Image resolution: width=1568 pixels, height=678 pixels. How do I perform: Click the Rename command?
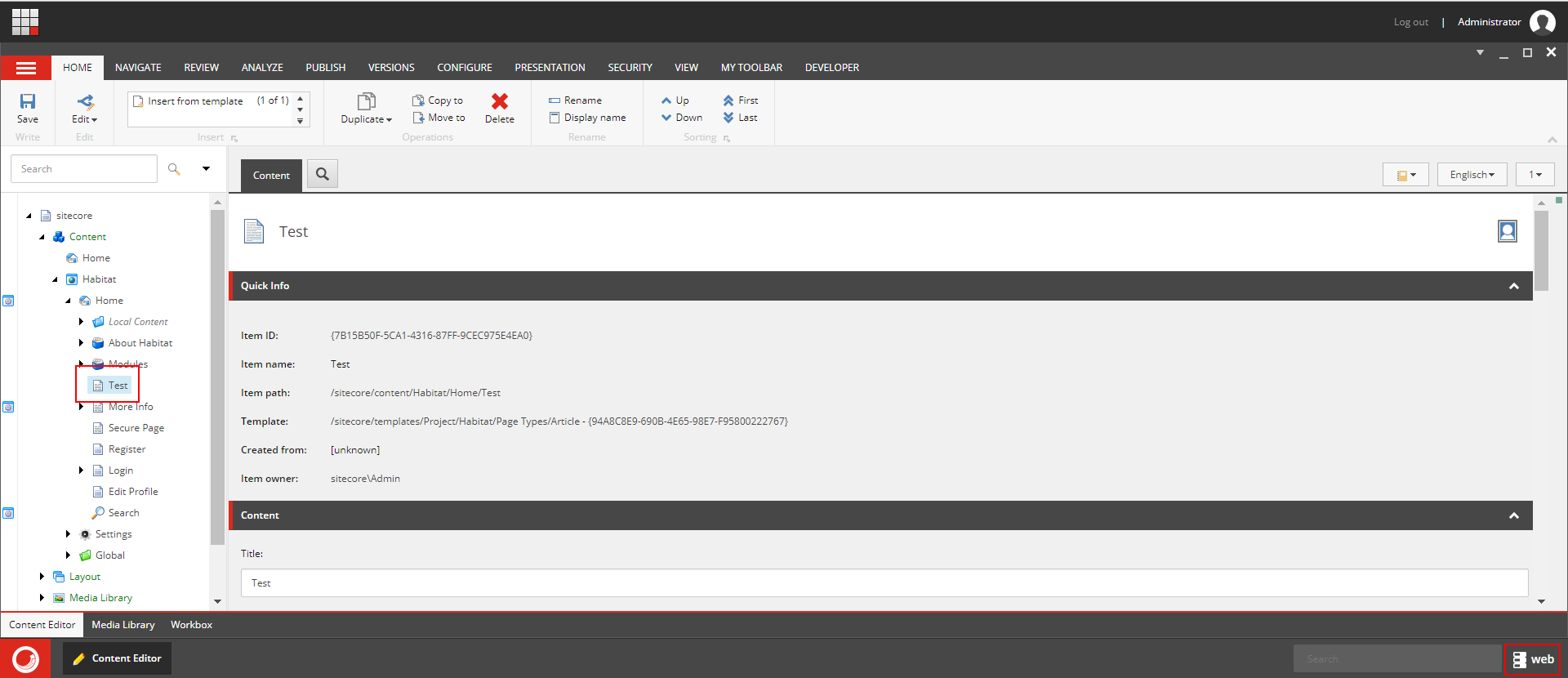coord(576,100)
